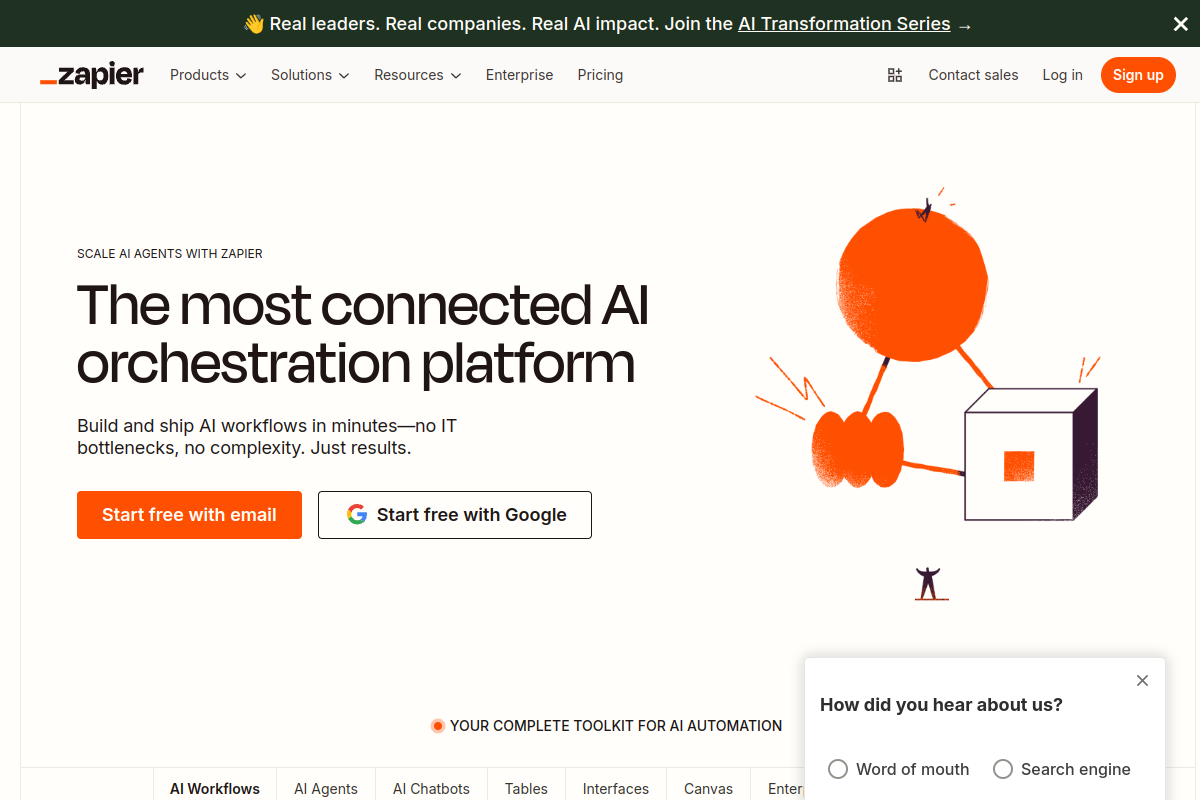This screenshot has height=800, width=1200.
Task: Switch to the Canvas tab
Action: [x=707, y=788]
